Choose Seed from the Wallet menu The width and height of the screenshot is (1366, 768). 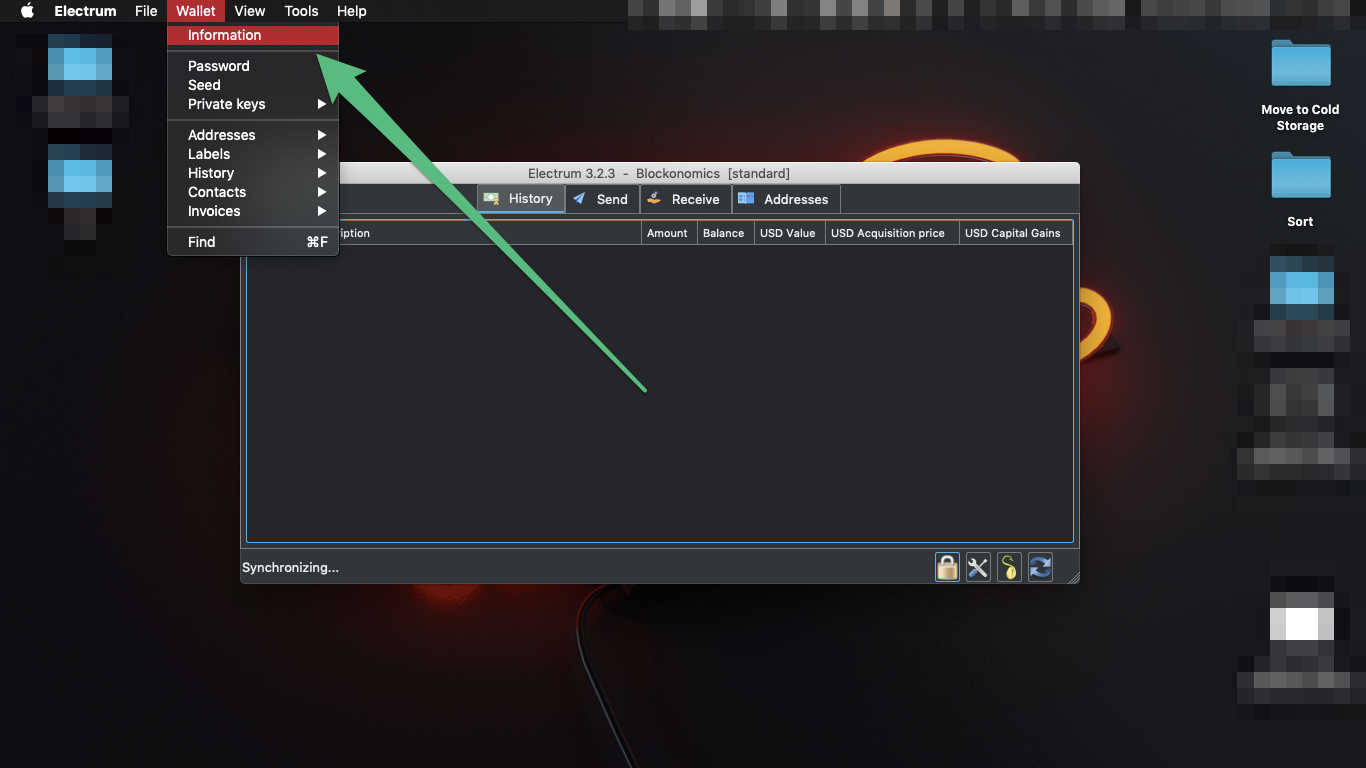point(253,85)
